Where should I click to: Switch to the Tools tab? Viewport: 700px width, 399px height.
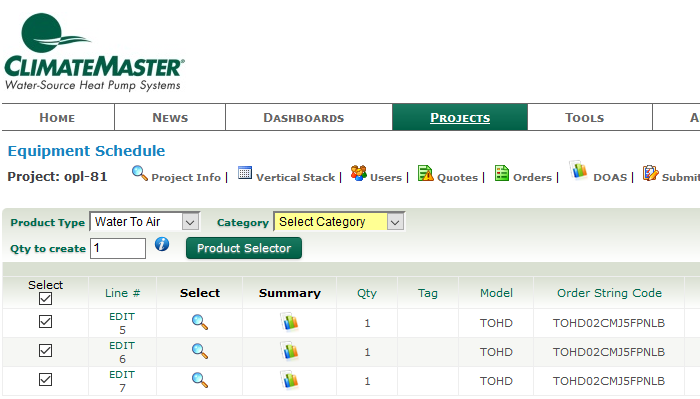(585, 118)
